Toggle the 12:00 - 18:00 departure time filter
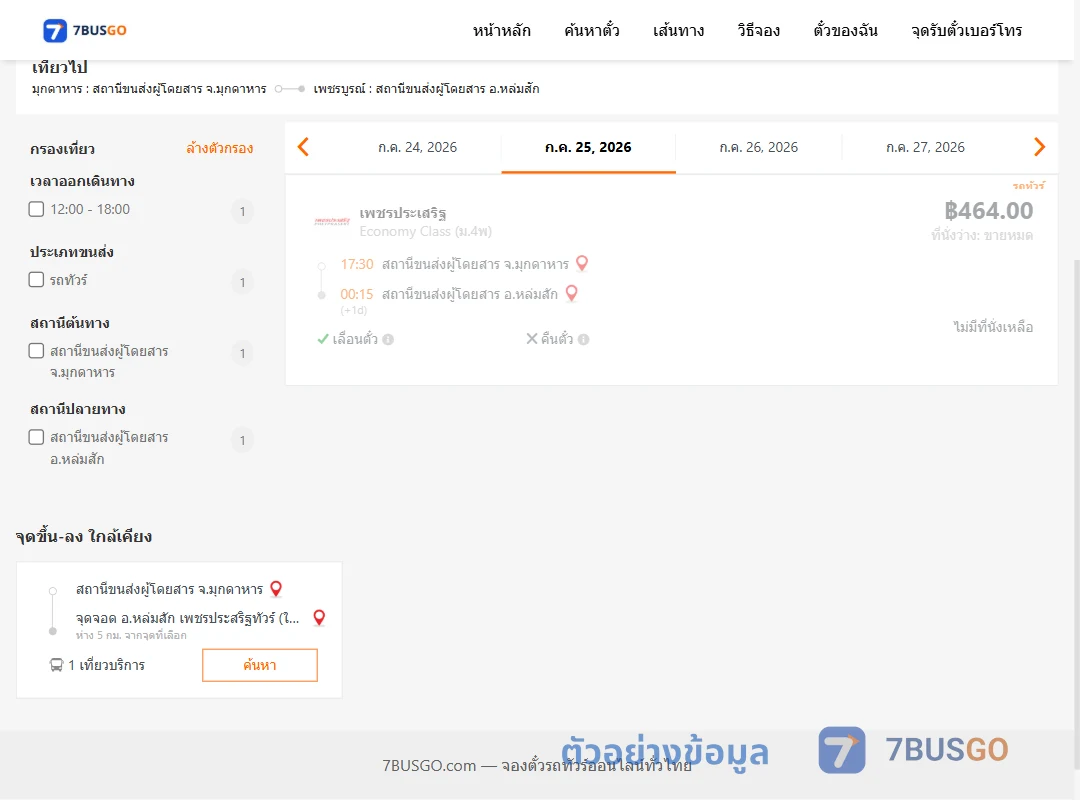This screenshot has width=1080, height=800. pyautogui.click(x=37, y=209)
